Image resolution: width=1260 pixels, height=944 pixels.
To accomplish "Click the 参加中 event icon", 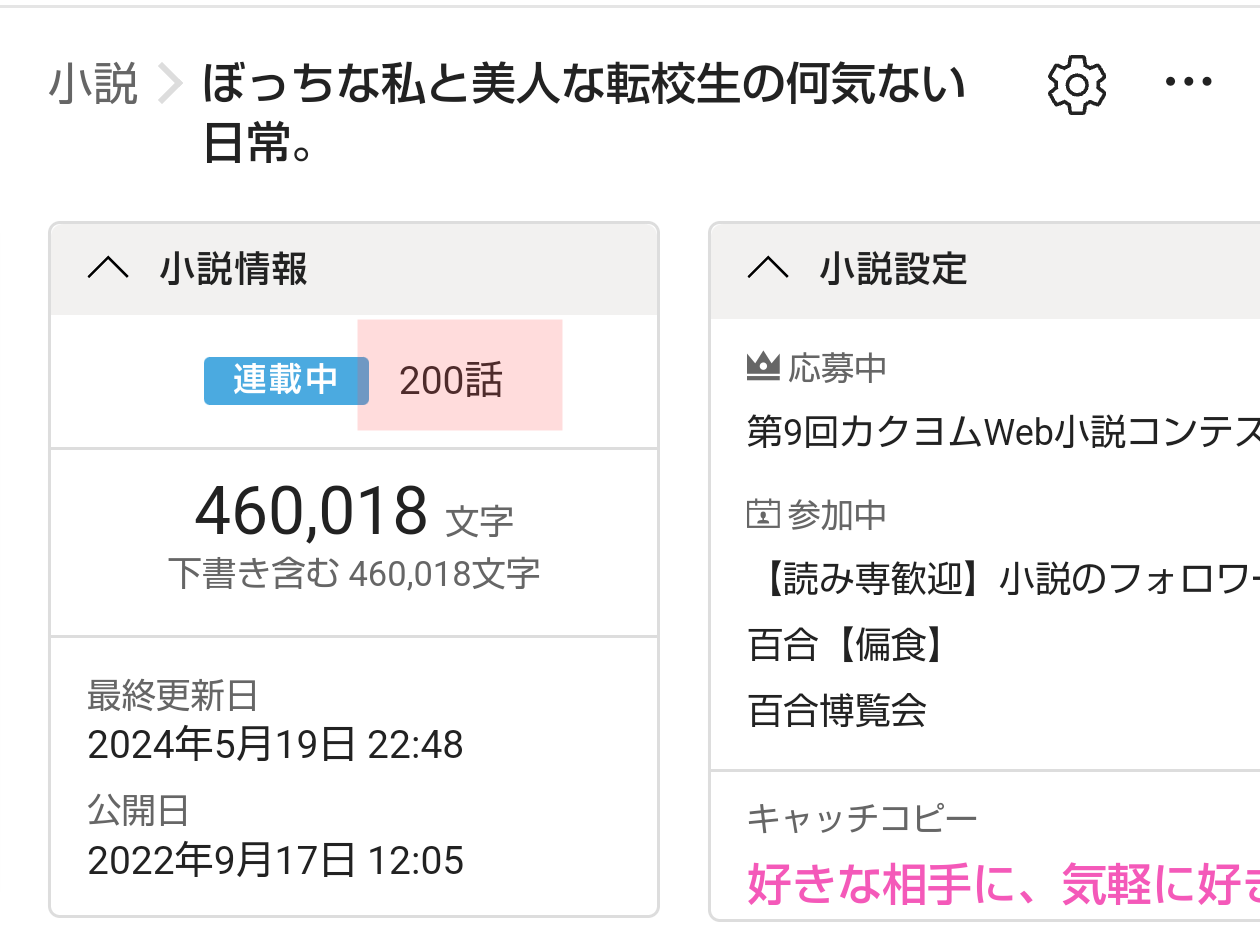I will pos(763,515).
